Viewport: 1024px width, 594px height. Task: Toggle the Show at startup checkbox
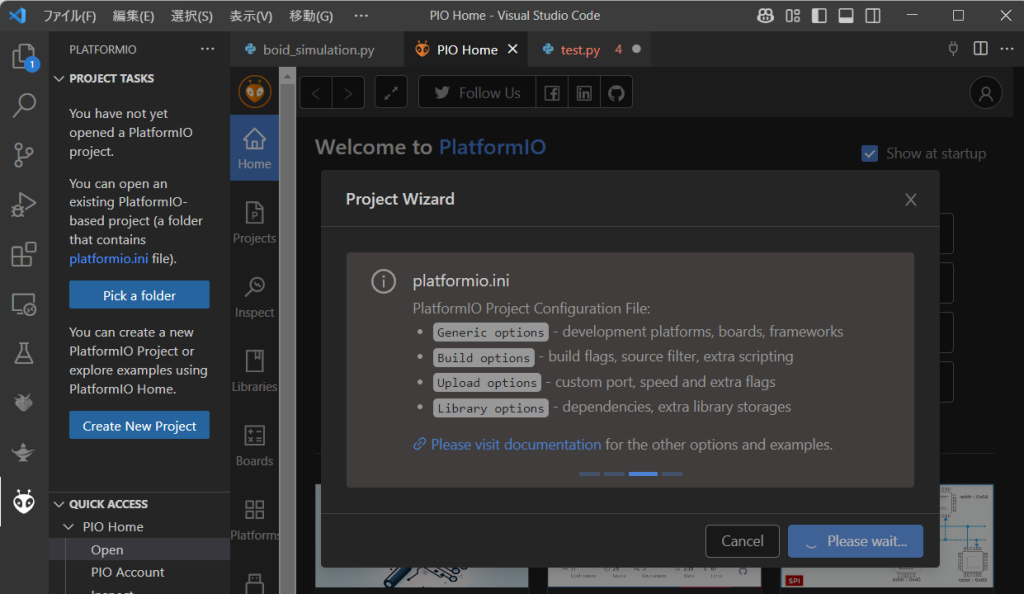tap(870, 154)
